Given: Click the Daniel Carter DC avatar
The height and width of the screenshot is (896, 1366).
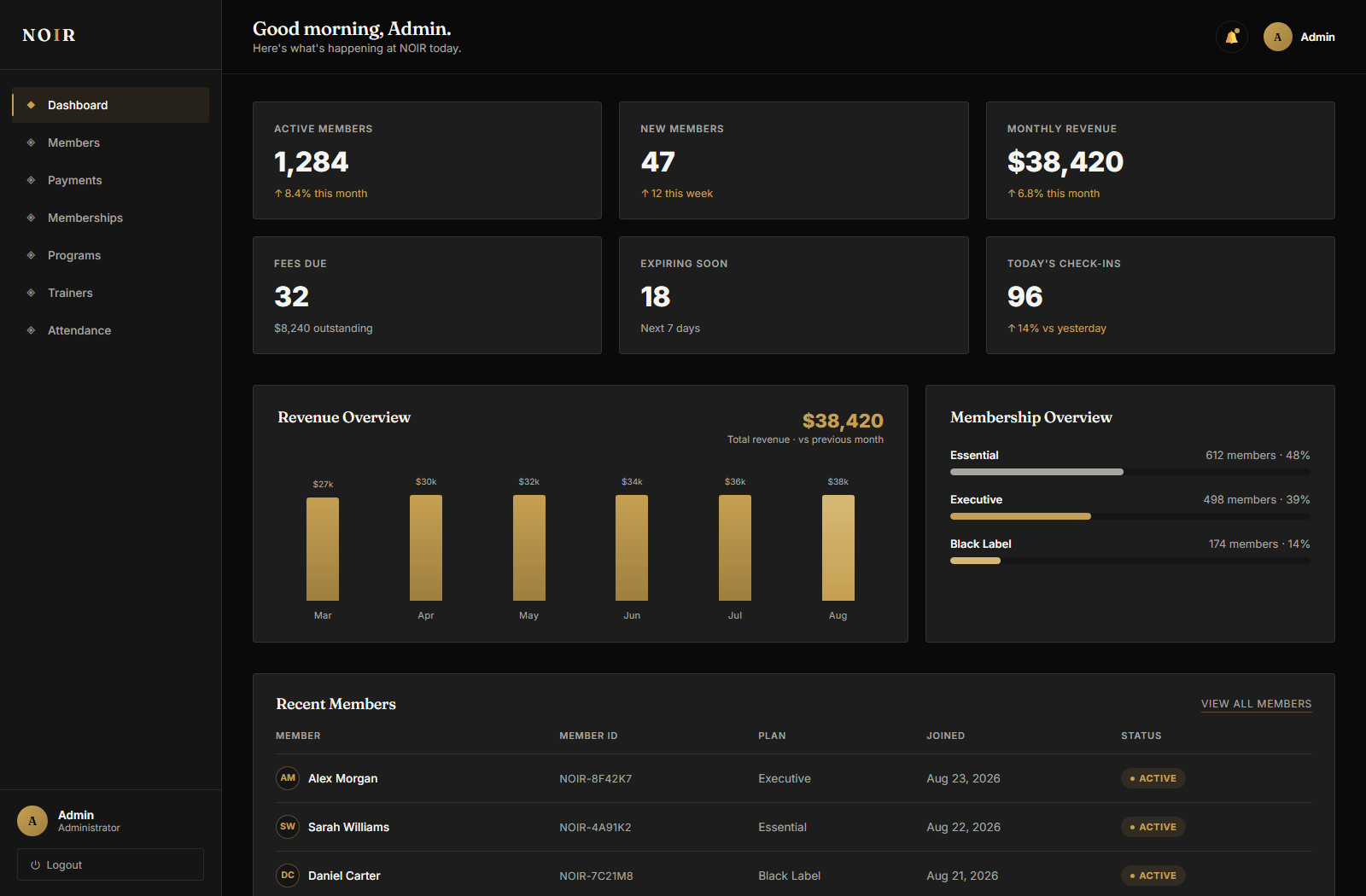Looking at the screenshot, I should (x=288, y=876).
